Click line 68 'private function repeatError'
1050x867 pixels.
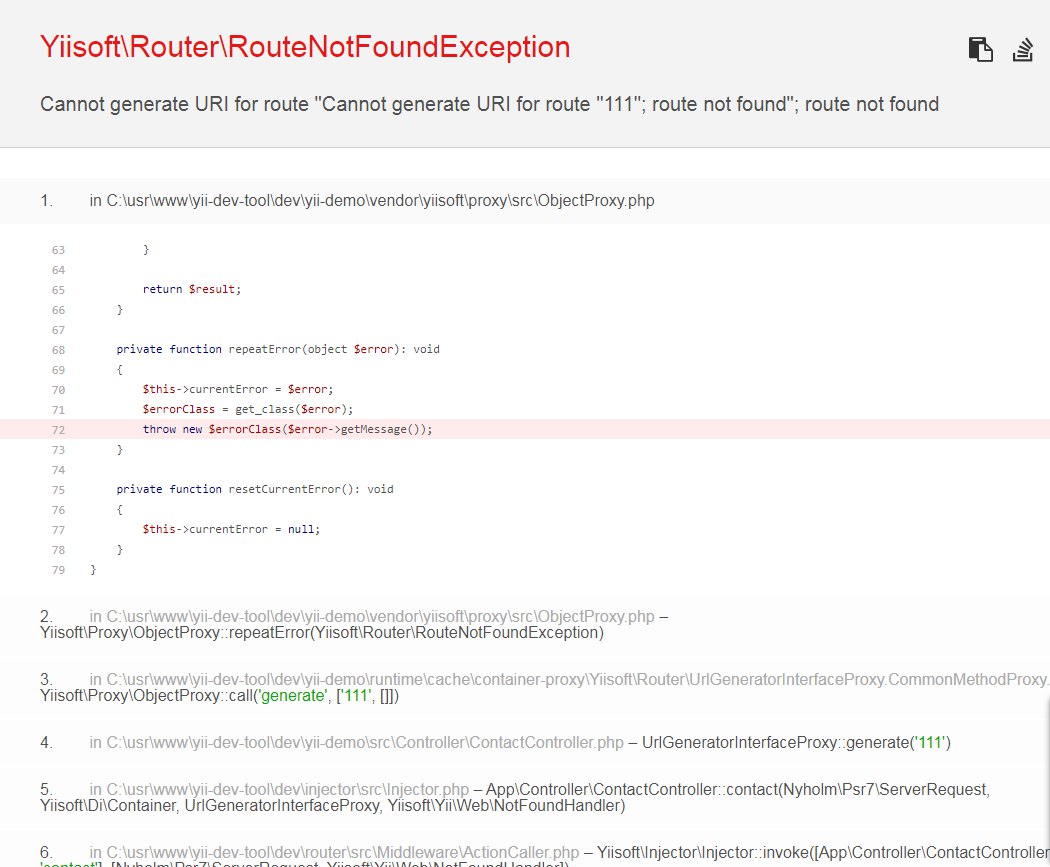(x=278, y=349)
